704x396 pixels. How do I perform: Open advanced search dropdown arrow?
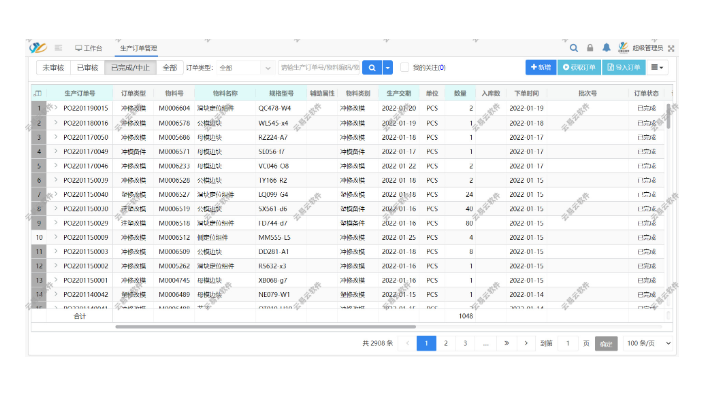[x=387, y=67]
